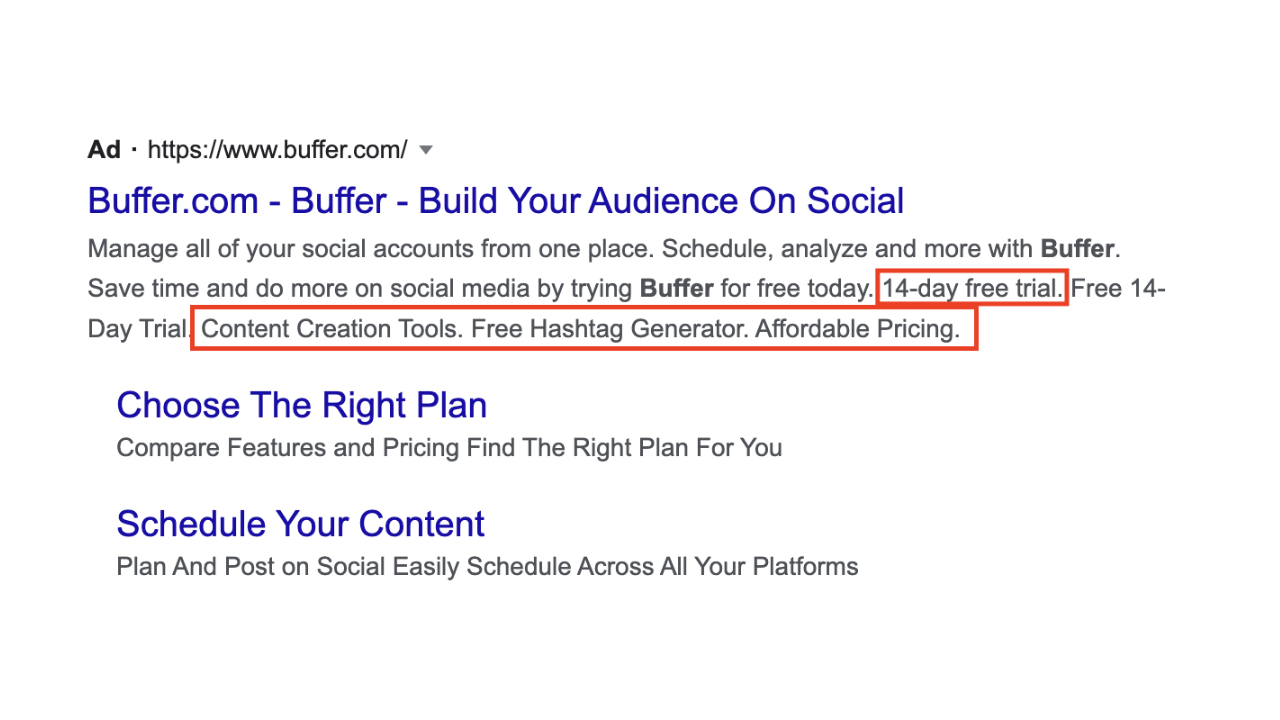Click the bold "Buffer" ending the first description line
Image resolution: width=1280 pixels, height=720 pixels.
1077,248
